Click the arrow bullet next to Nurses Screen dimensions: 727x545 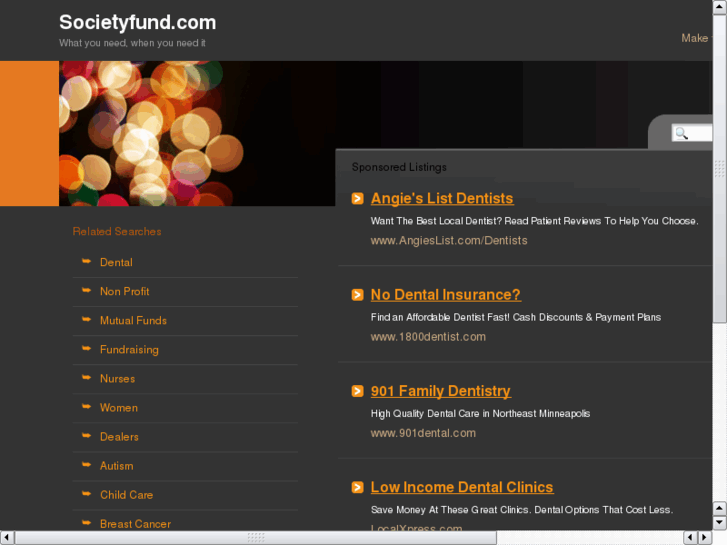click(x=86, y=378)
